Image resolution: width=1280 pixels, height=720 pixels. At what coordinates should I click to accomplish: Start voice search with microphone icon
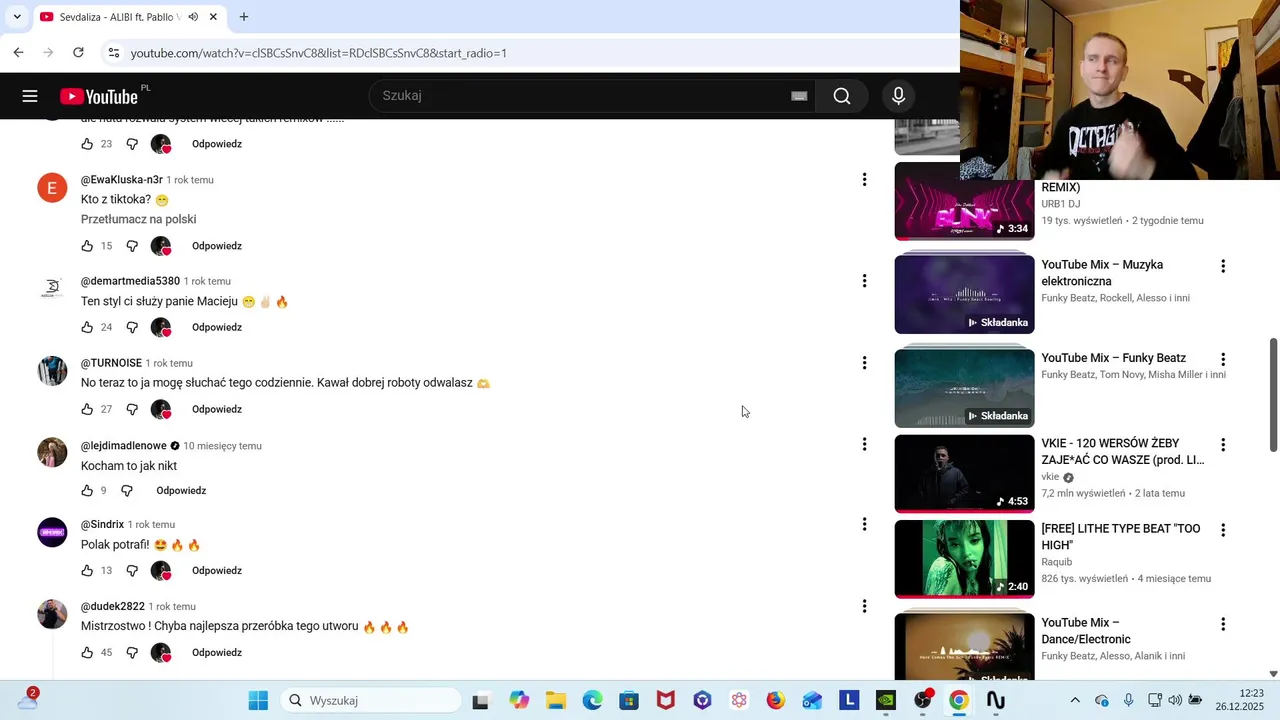tap(898, 96)
